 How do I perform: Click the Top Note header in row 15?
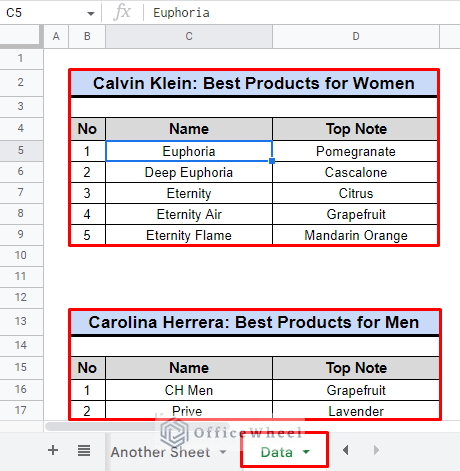coord(356,368)
